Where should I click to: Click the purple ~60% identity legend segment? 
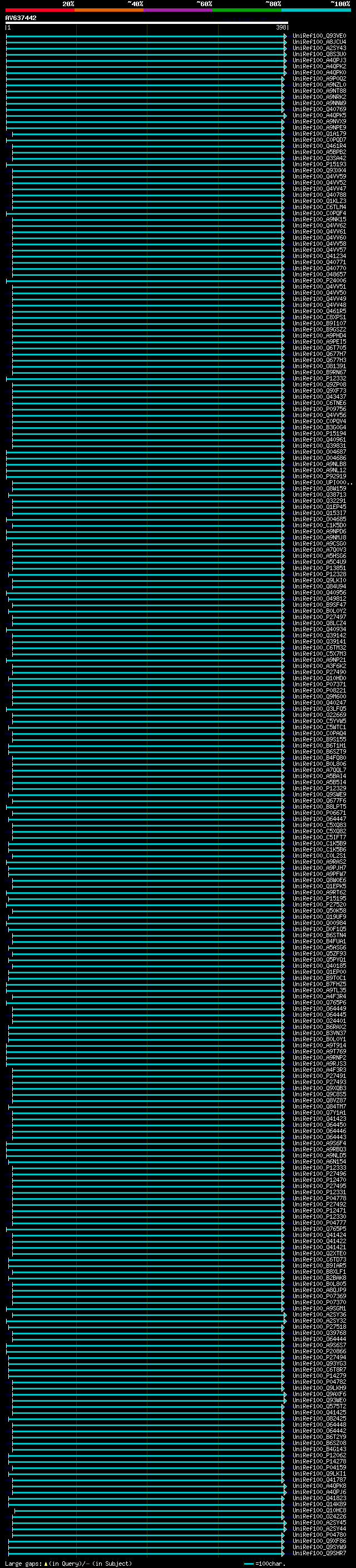pyautogui.click(x=179, y=10)
